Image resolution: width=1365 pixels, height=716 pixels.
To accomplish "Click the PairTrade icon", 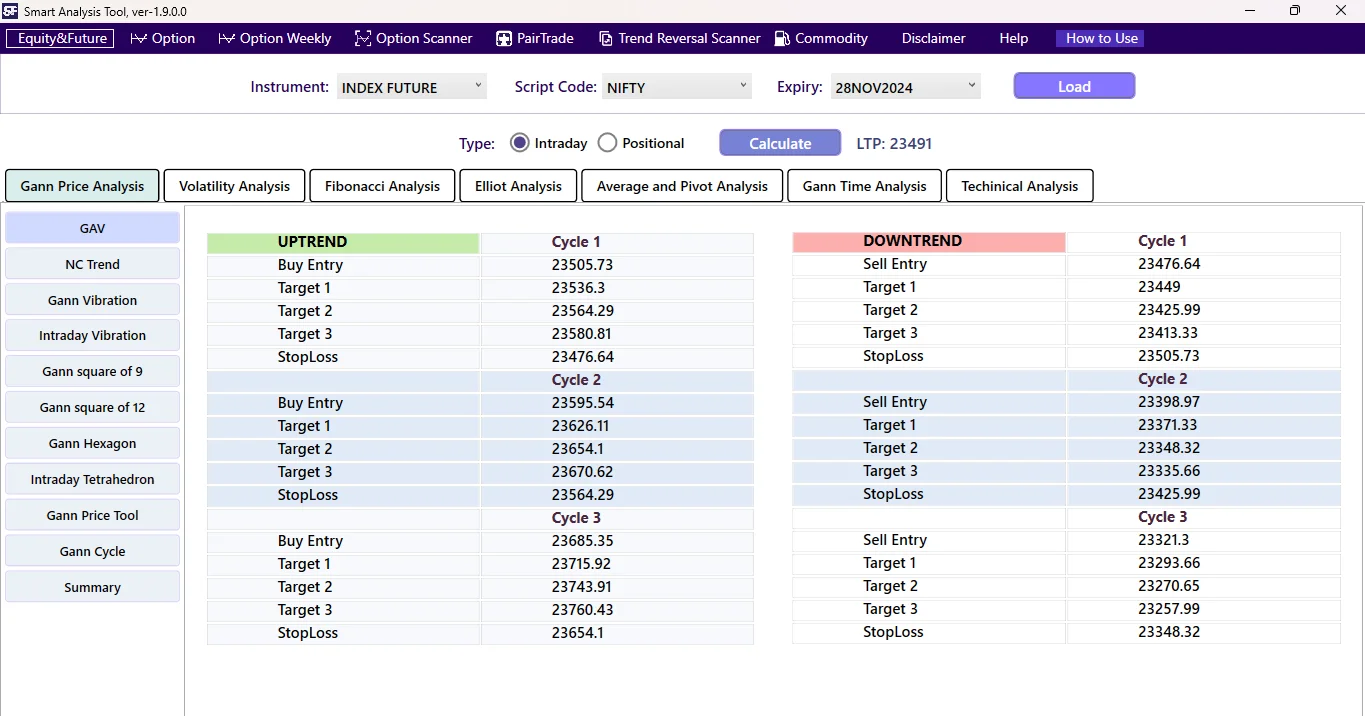I will 502,38.
